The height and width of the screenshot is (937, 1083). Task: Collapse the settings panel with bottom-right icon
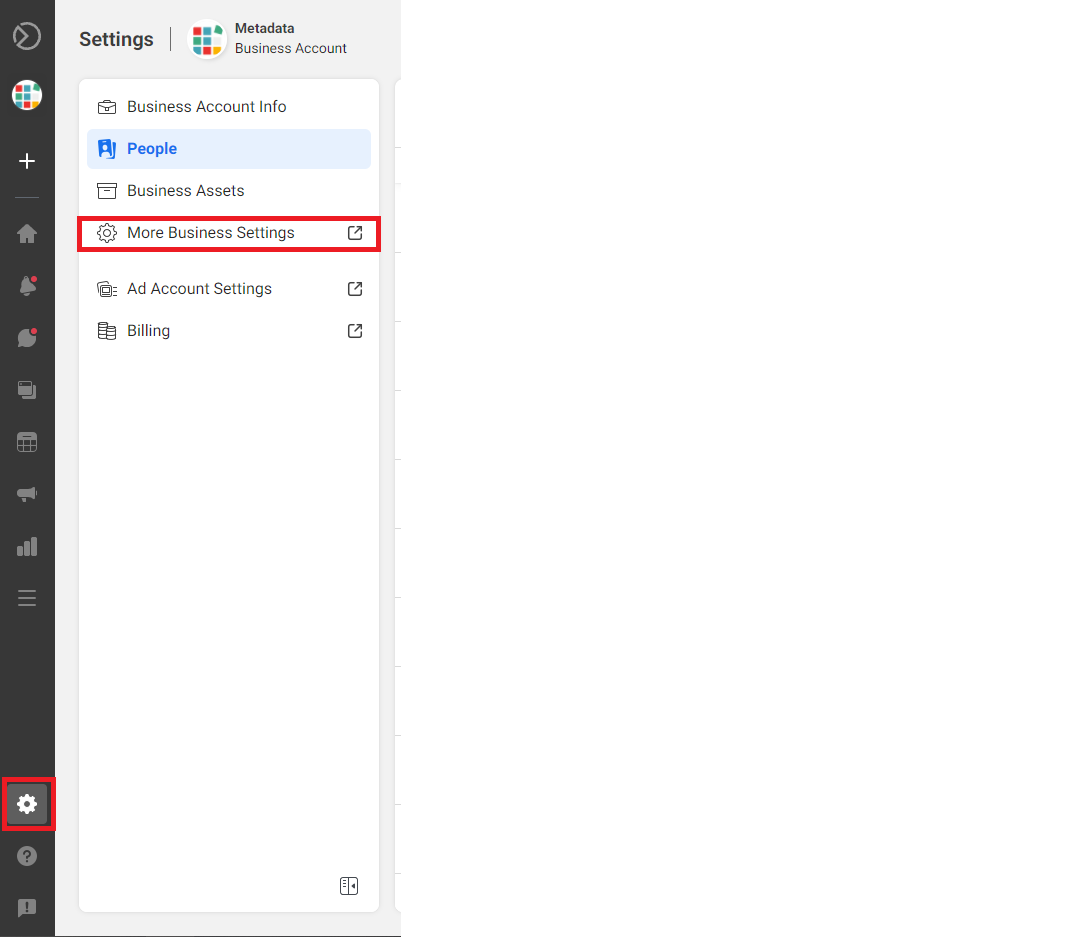[x=348, y=886]
